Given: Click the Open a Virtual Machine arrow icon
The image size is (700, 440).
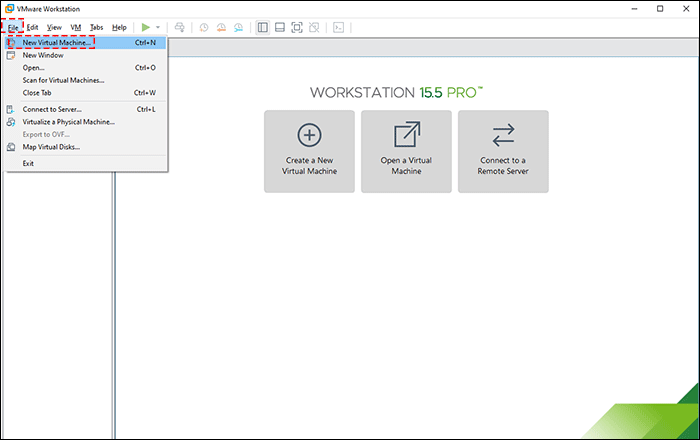Looking at the screenshot, I should [407, 134].
